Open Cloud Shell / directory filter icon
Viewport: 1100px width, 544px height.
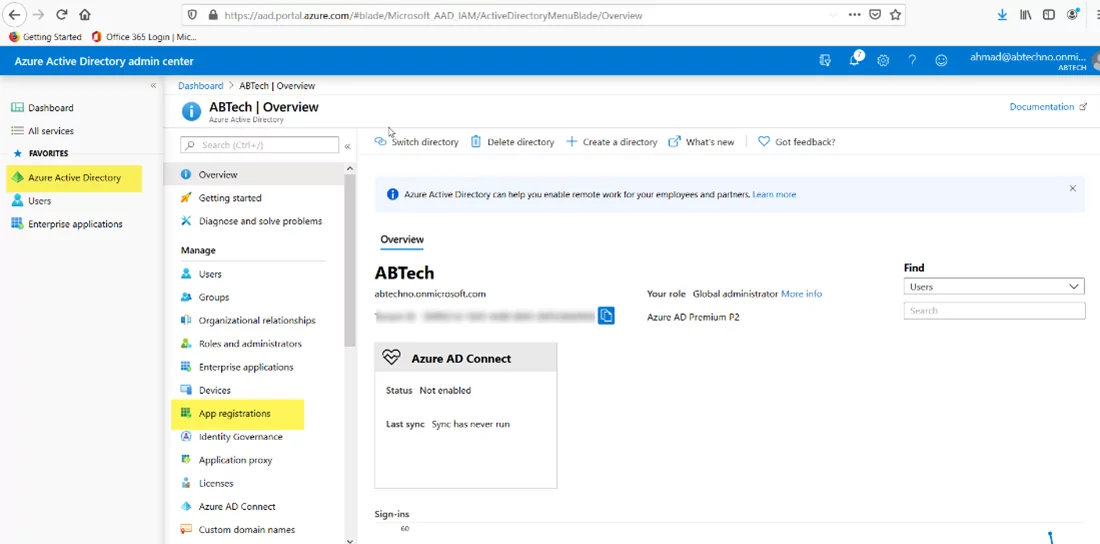[x=825, y=60]
